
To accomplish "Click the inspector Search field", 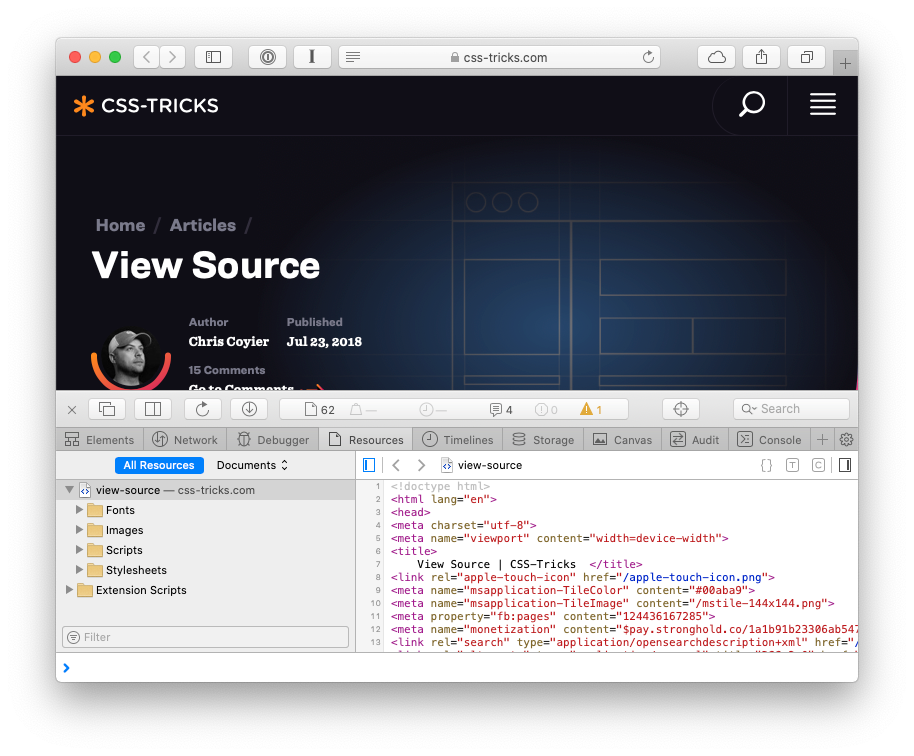I will [791, 409].
